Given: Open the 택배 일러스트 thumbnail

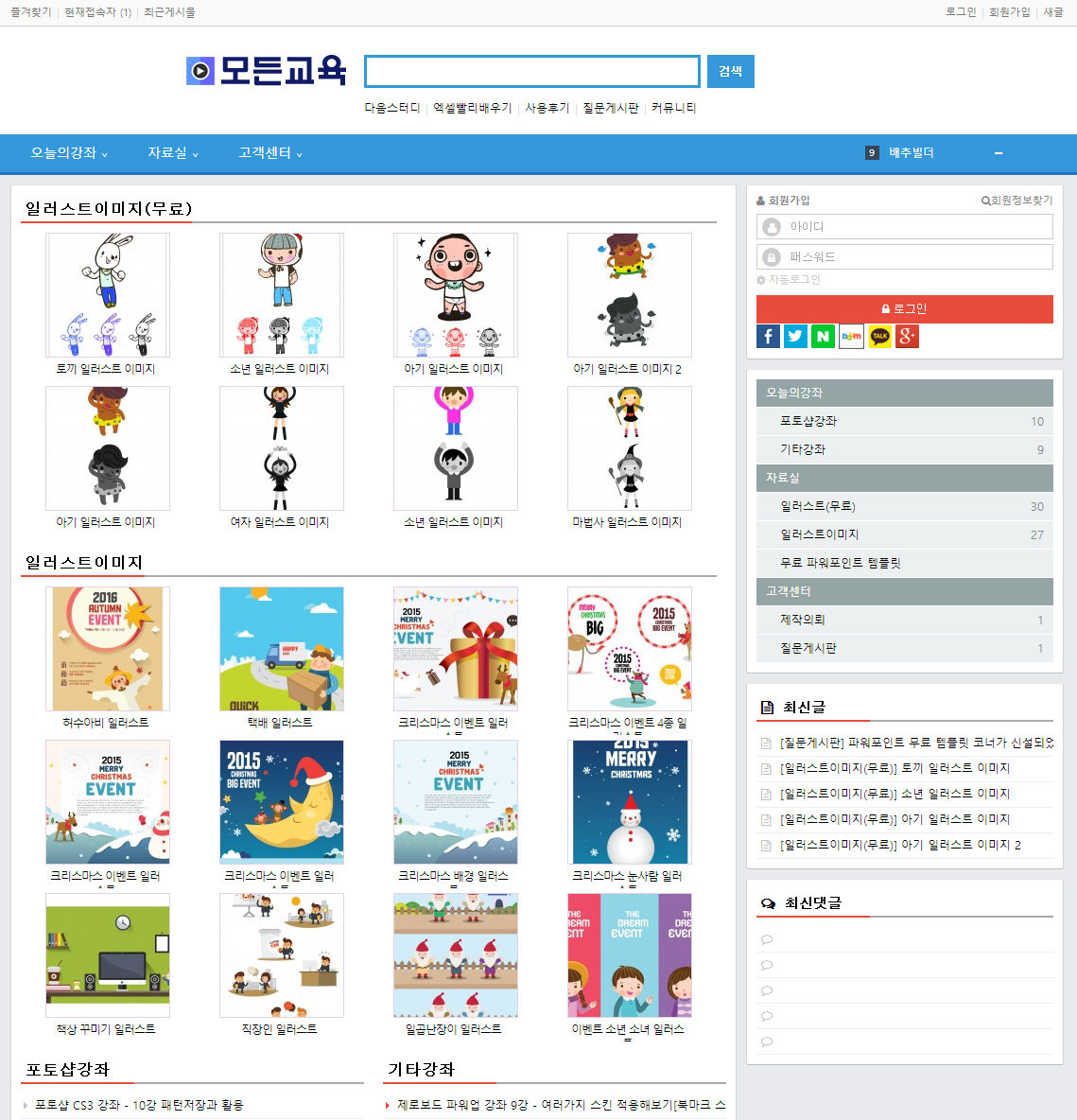Looking at the screenshot, I should 281,649.
